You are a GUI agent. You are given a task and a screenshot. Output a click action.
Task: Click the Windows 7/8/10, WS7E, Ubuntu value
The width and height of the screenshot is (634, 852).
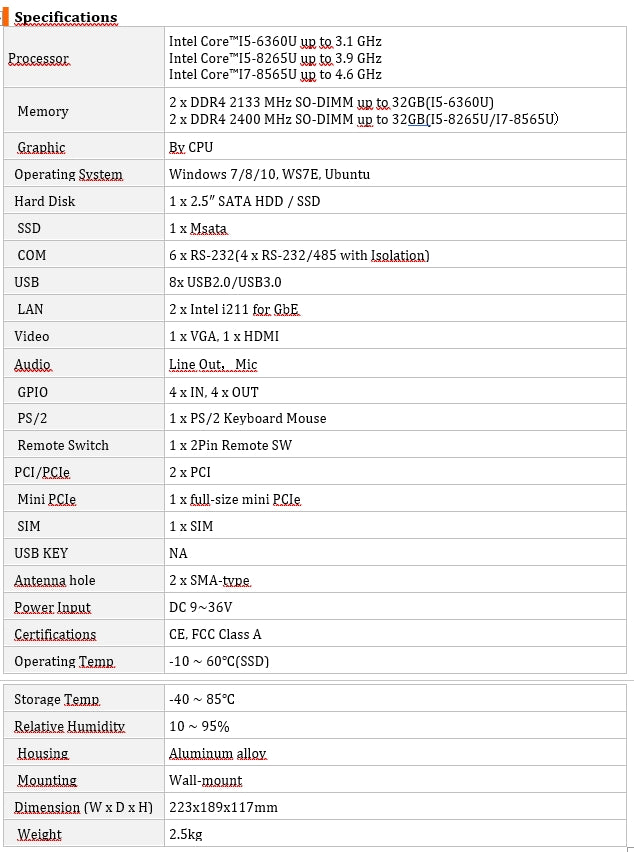coord(269,175)
